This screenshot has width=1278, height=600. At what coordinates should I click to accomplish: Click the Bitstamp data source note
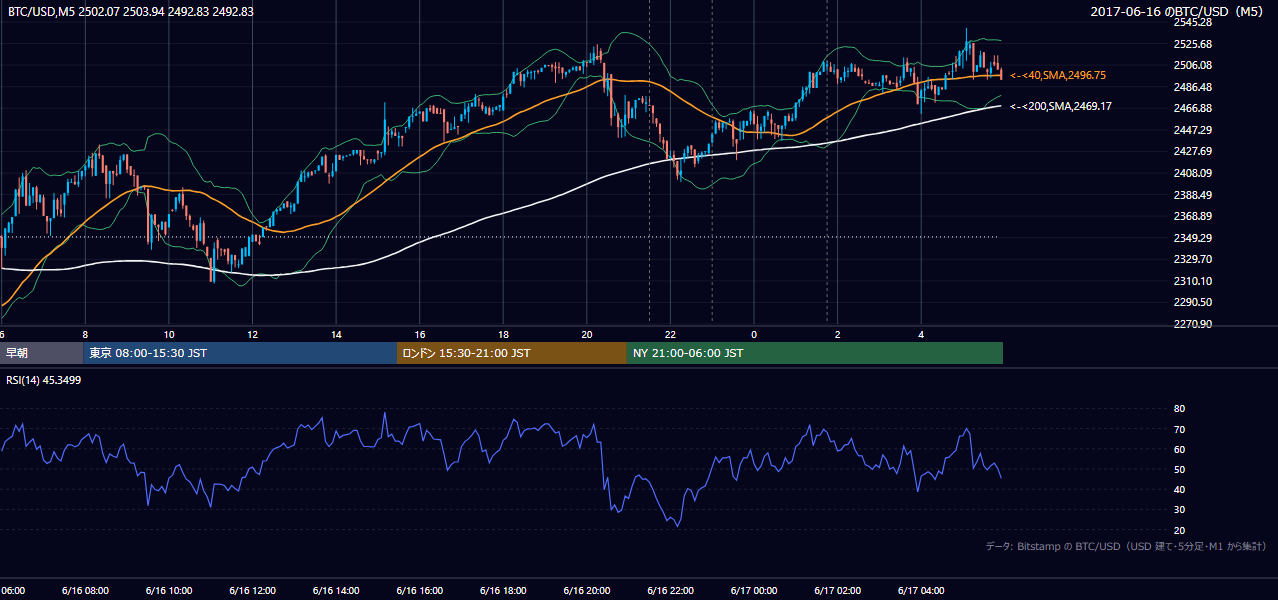click(1126, 546)
